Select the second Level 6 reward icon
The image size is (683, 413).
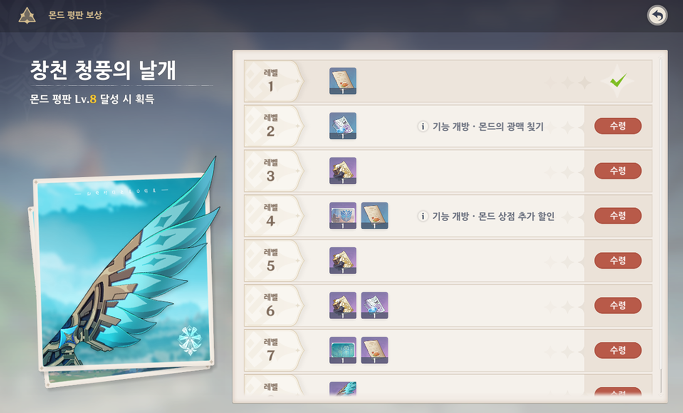375,305
